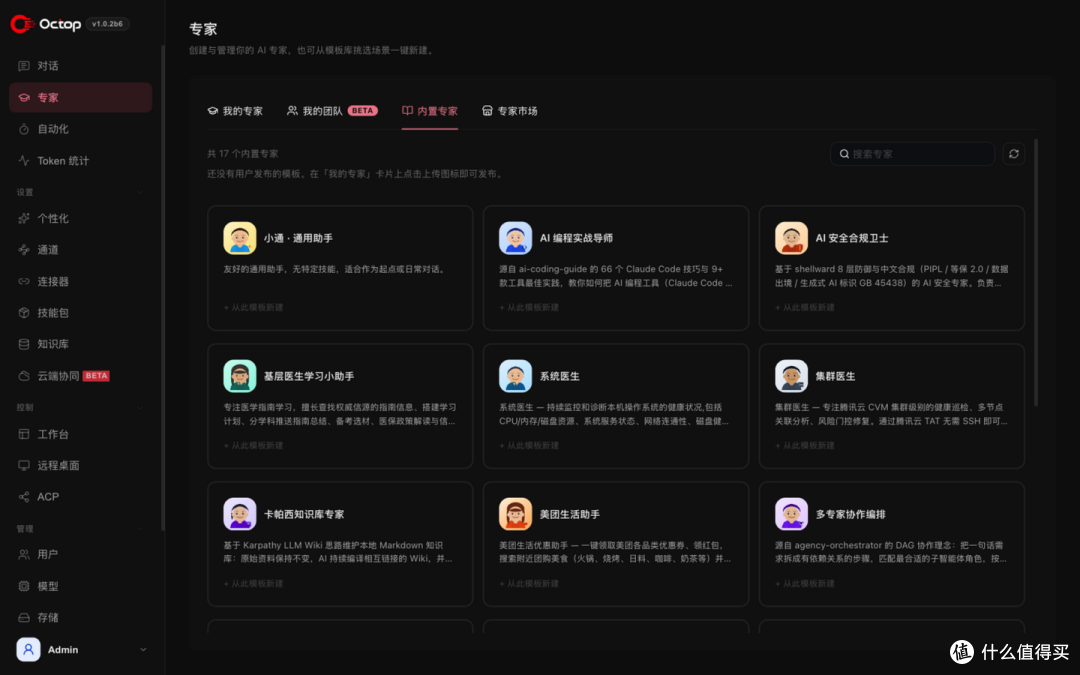1080x675 pixels.
Task: Switch to the 我的团队 BETA tab
Action: (332, 111)
